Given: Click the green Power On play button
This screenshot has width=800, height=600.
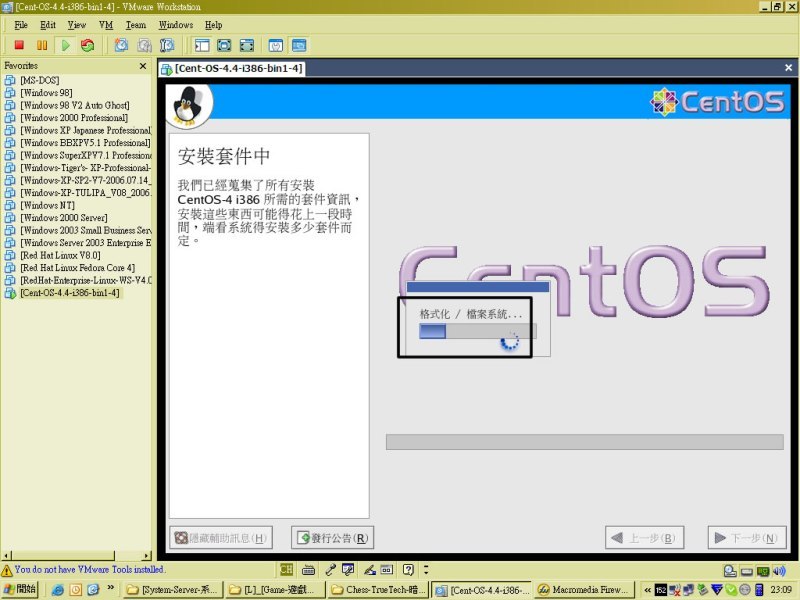Looking at the screenshot, I should click(x=65, y=45).
